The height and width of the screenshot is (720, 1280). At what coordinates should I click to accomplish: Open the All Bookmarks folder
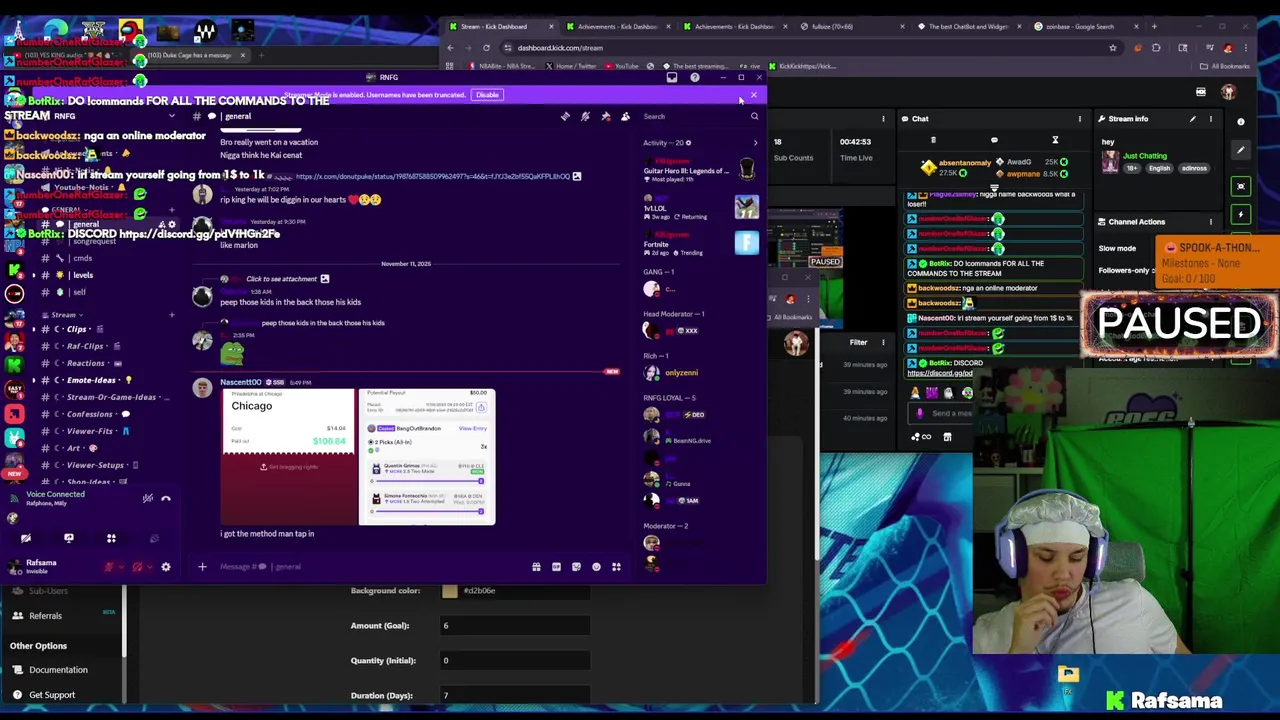tap(1224, 66)
